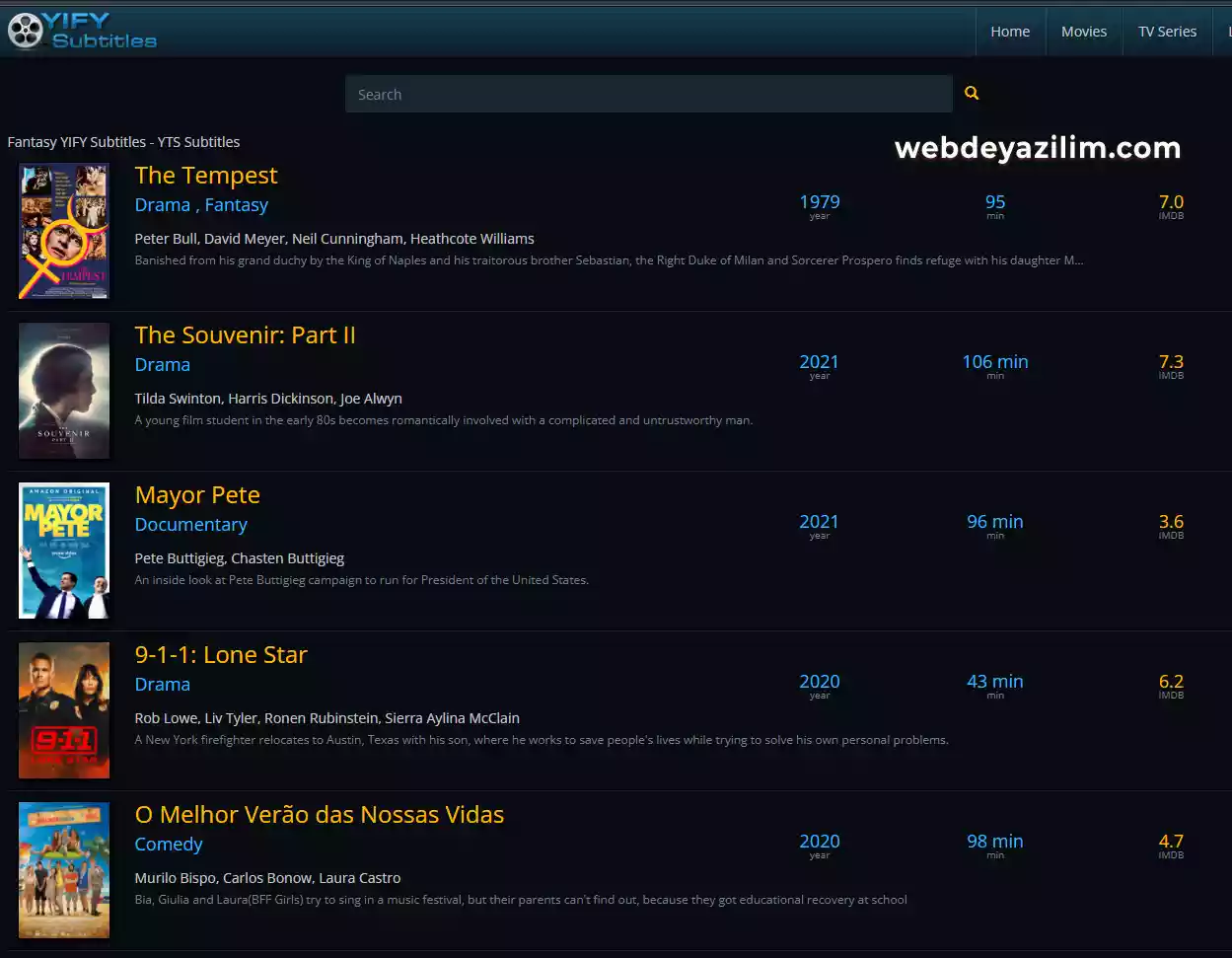Click The Souvenir Part II poster thumbnail
1232x958 pixels.
click(64, 391)
